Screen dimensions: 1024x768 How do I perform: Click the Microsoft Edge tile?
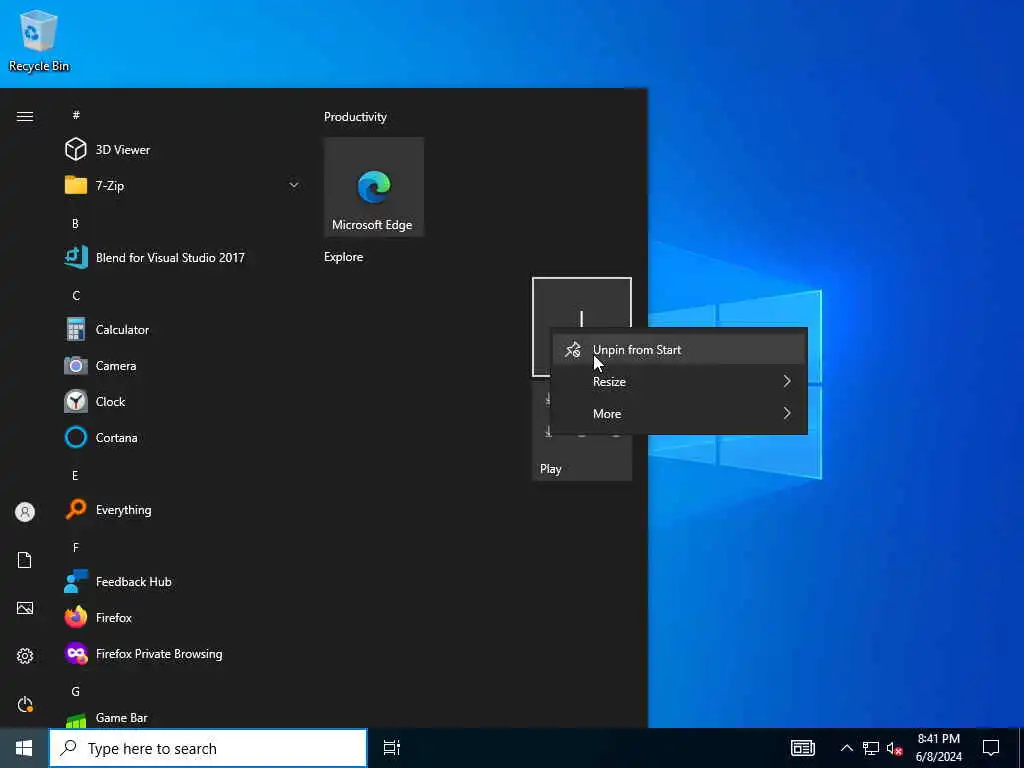pyautogui.click(x=374, y=187)
